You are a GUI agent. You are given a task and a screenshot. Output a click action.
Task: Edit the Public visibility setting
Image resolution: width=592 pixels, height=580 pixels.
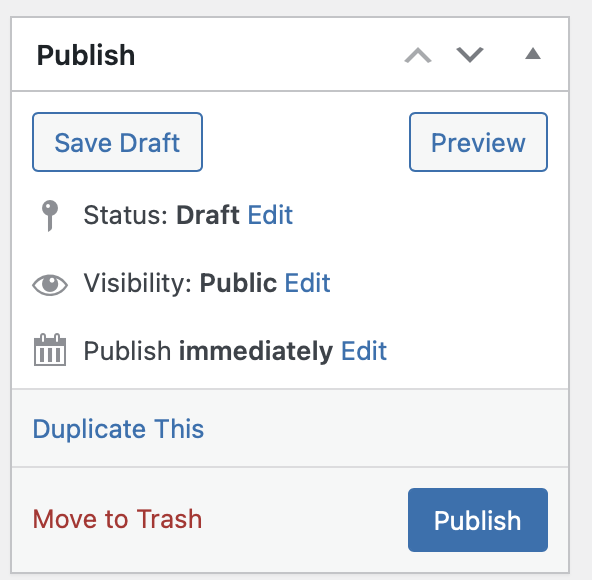307,283
